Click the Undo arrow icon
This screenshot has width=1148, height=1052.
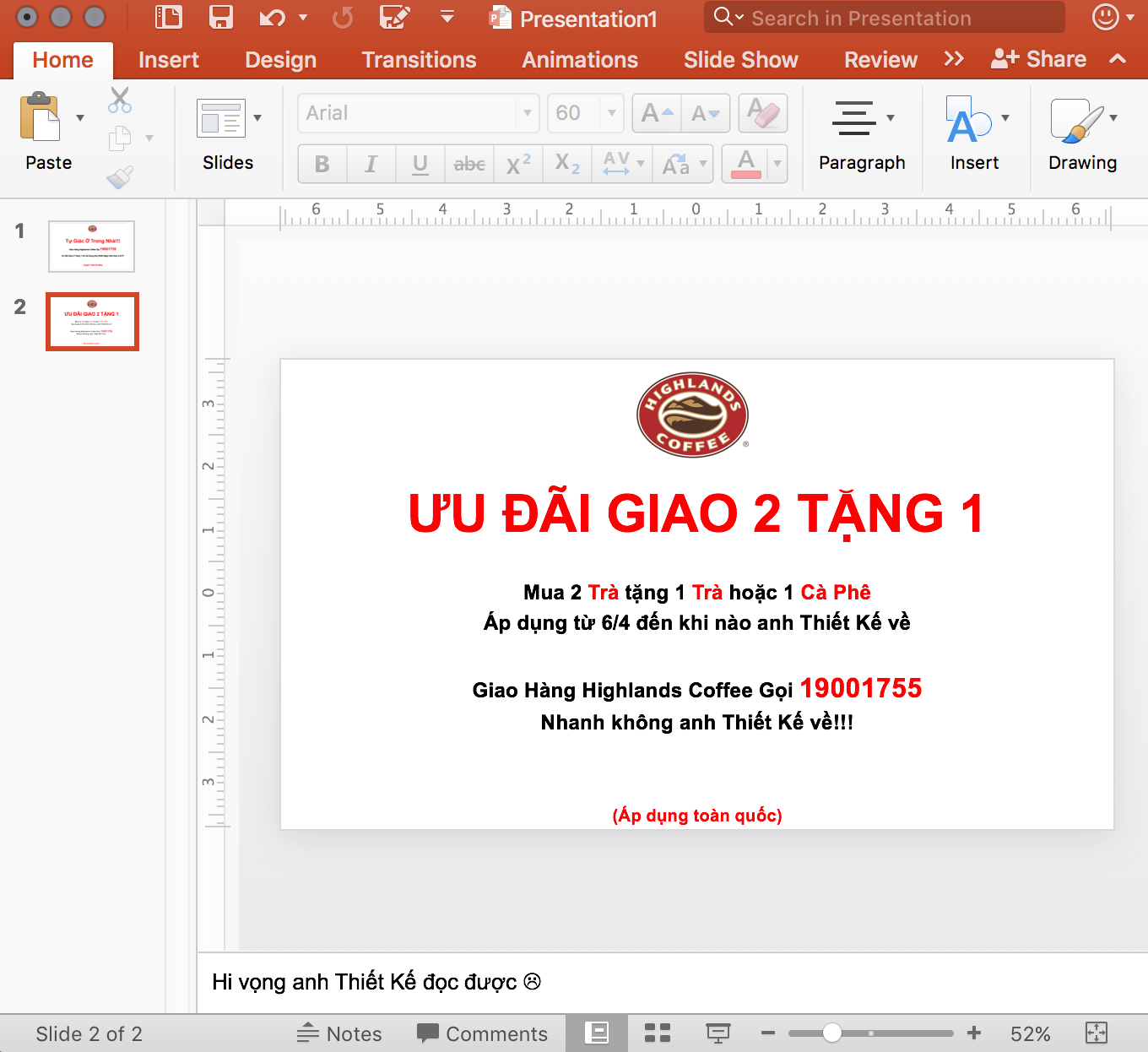click(272, 18)
